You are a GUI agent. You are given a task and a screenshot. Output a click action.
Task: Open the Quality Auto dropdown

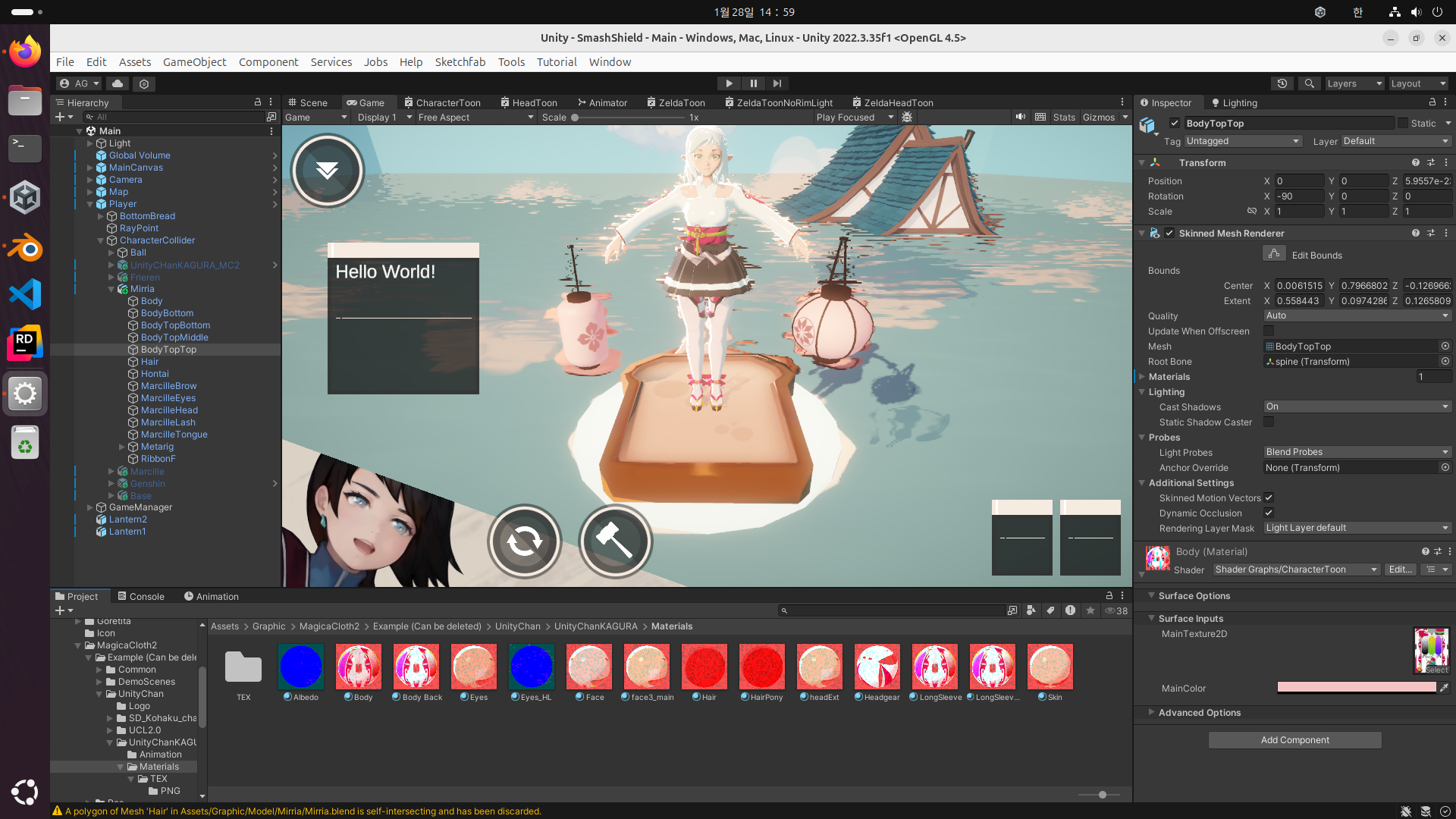coord(1357,315)
